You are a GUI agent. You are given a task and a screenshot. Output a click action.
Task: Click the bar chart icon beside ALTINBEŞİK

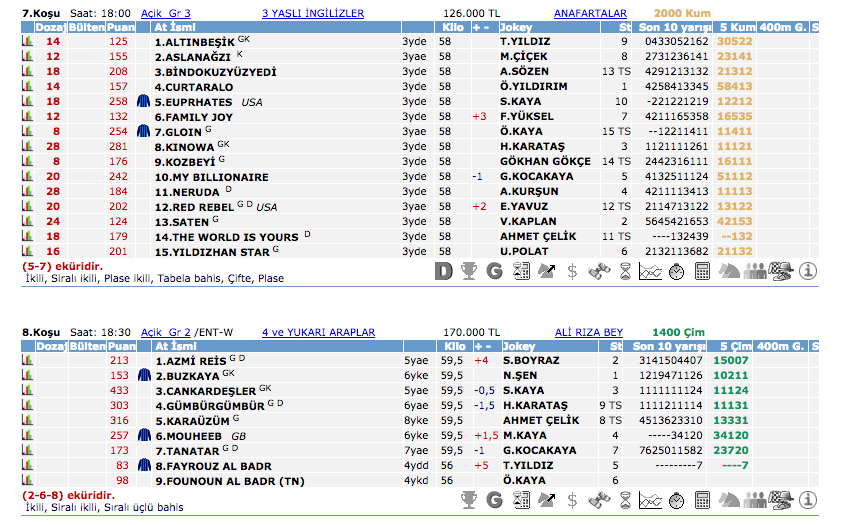(x=27, y=42)
